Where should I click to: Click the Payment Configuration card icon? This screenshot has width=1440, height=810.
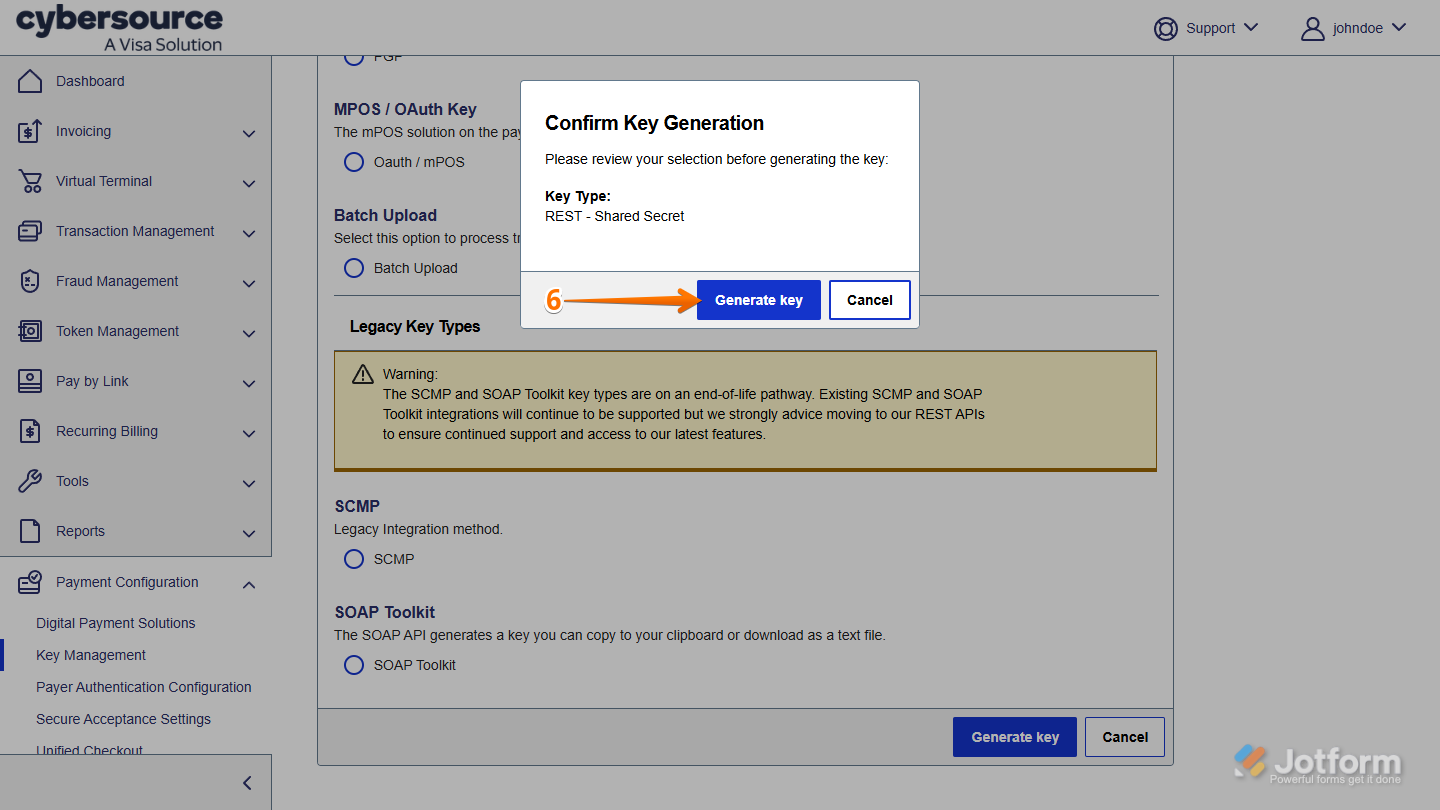pos(30,582)
